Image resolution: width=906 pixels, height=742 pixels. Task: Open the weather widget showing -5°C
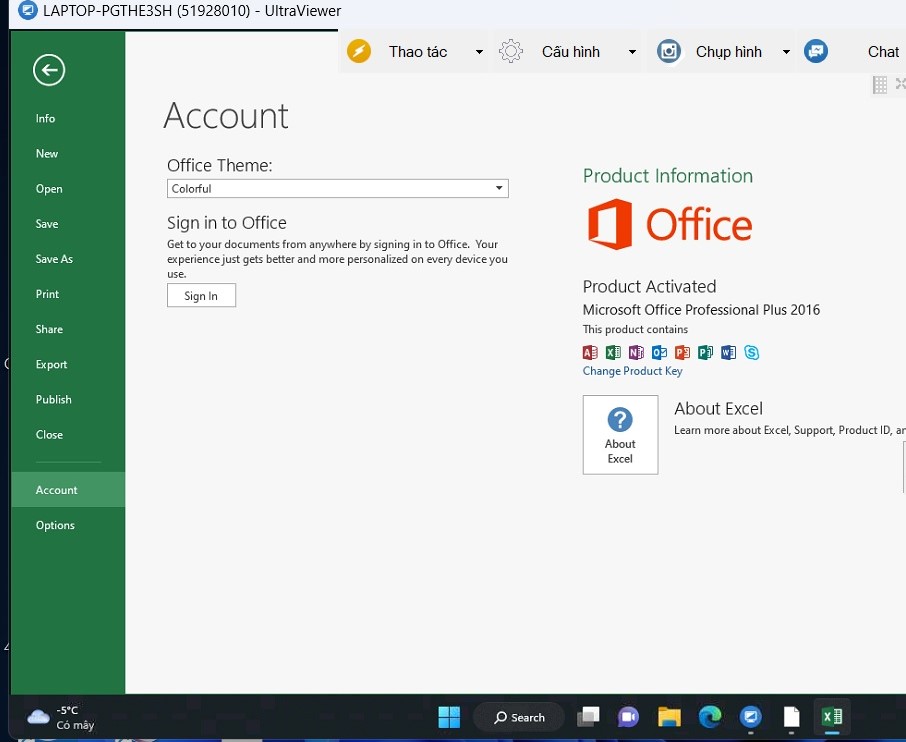point(61,717)
